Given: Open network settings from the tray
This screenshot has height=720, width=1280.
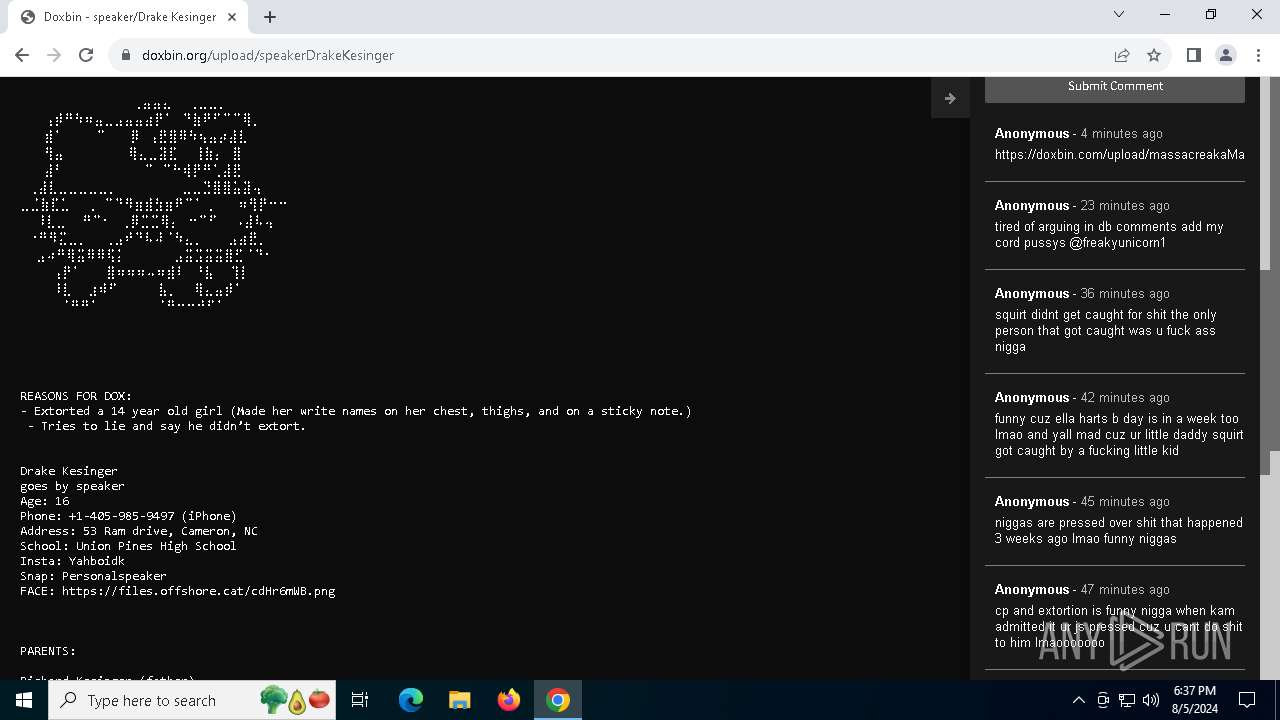Looking at the screenshot, I should click(1127, 700).
